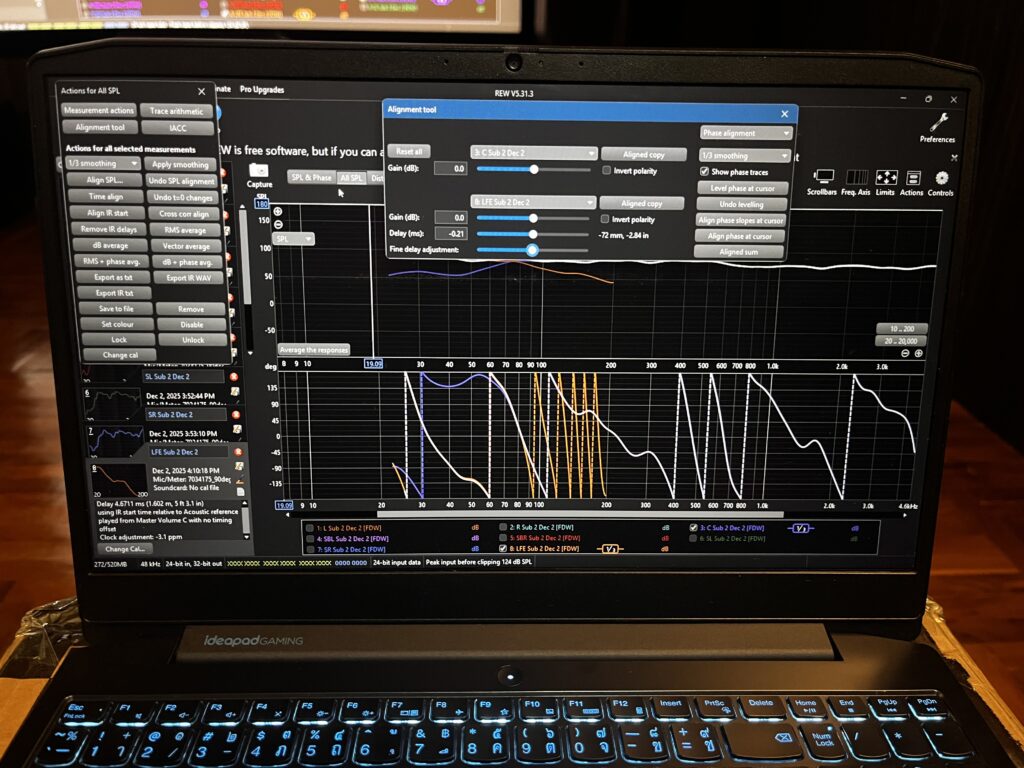Uncheck Show phase traces
The width and height of the screenshot is (1024, 768).
pyautogui.click(x=704, y=172)
